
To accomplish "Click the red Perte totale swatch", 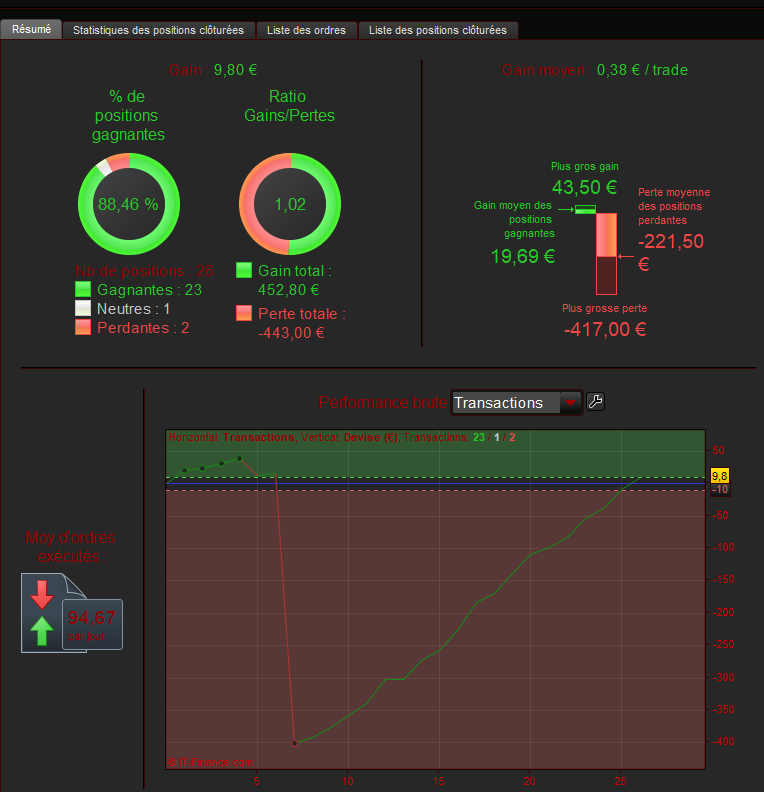I will pyautogui.click(x=244, y=313).
